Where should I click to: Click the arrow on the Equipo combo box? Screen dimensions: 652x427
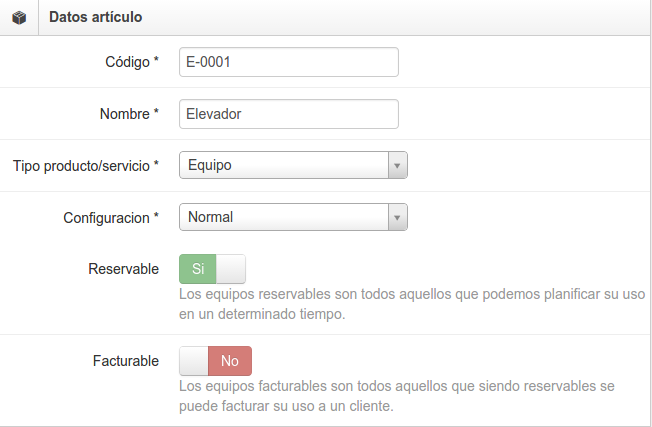point(398,165)
